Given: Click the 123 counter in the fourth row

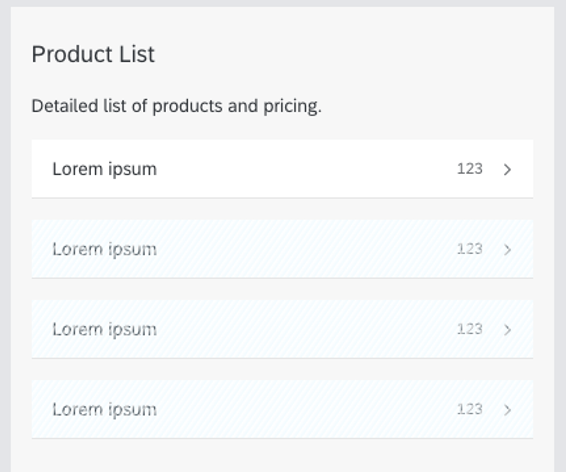Looking at the screenshot, I should [x=470, y=409].
